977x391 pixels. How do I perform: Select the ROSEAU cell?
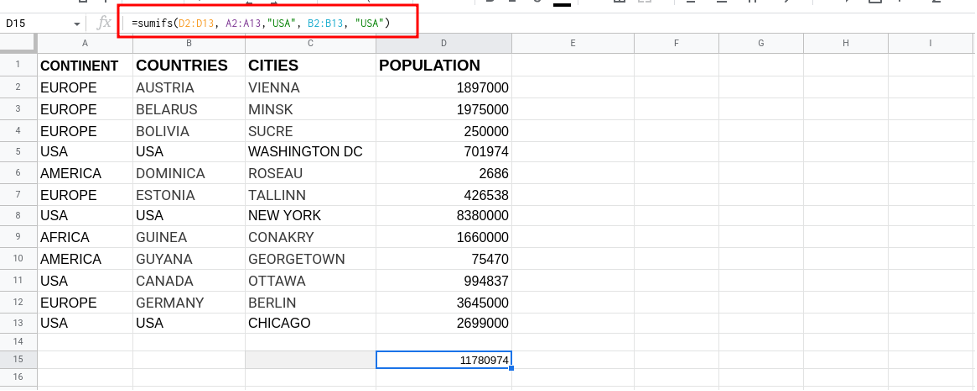[310, 173]
